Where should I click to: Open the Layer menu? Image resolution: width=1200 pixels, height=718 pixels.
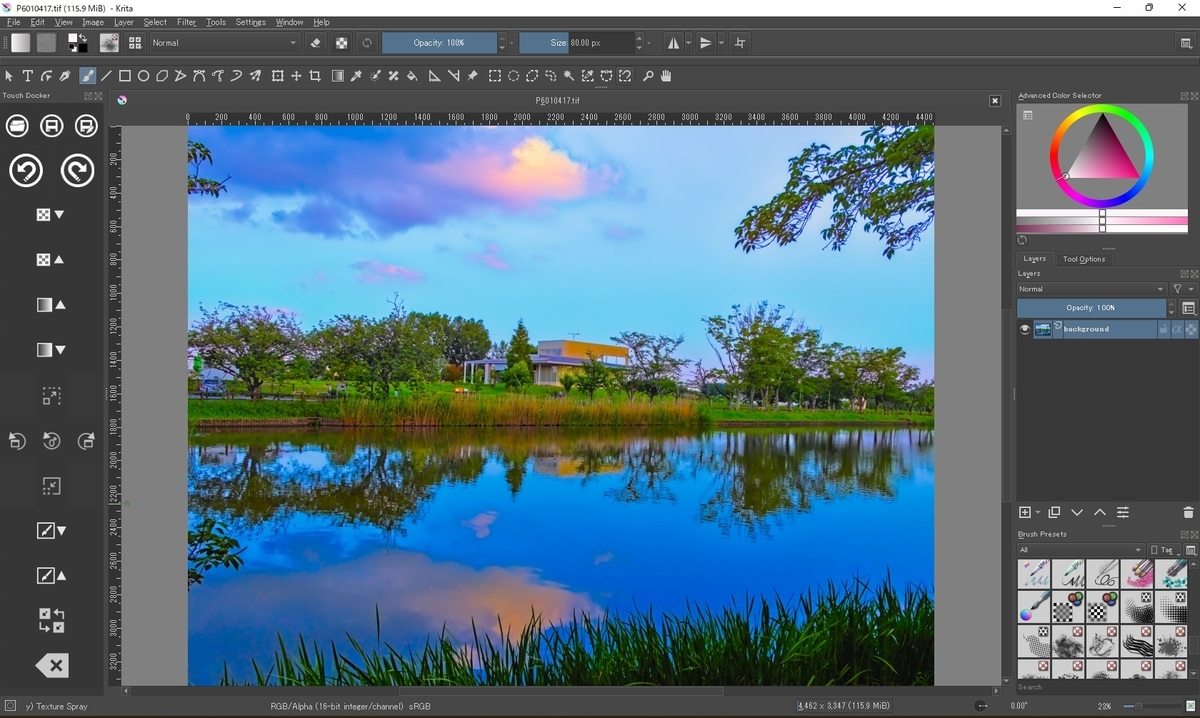point(123,22)
